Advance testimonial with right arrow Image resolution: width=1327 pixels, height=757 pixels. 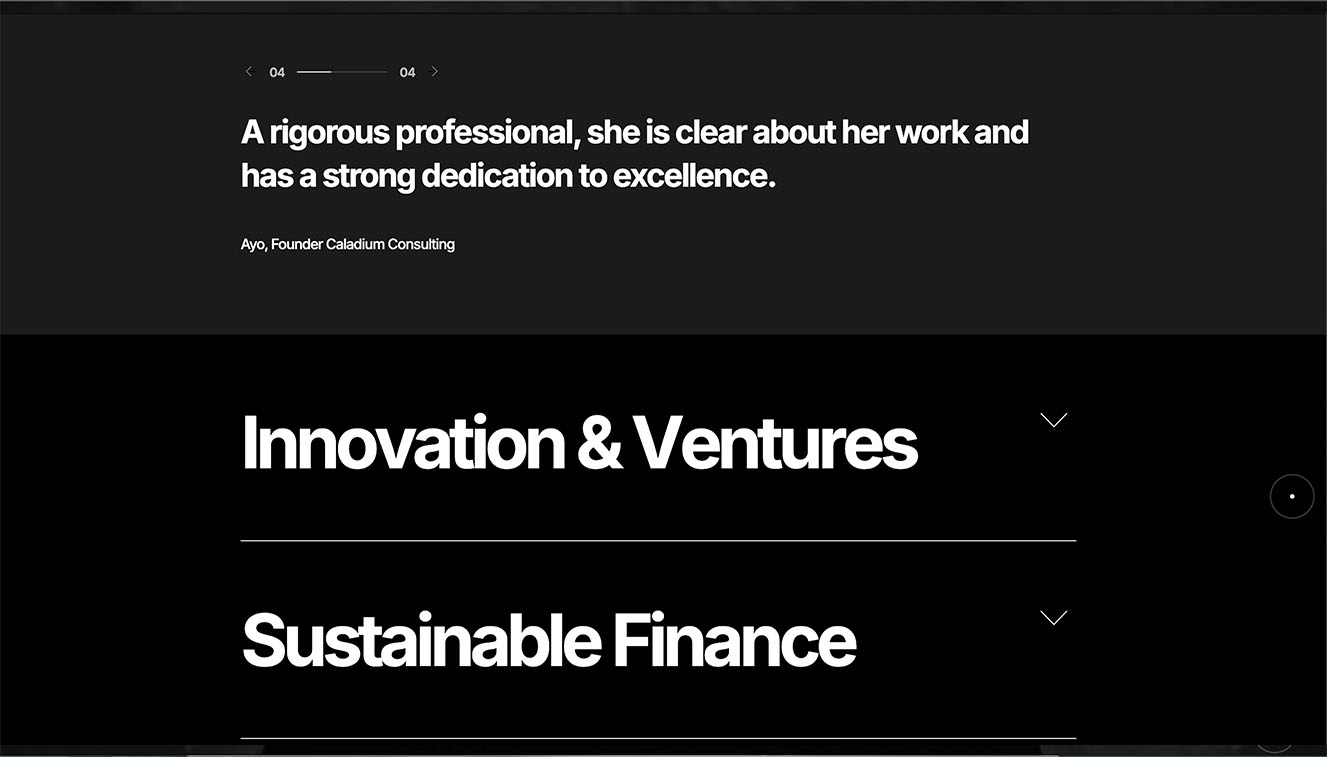[434, 72]
